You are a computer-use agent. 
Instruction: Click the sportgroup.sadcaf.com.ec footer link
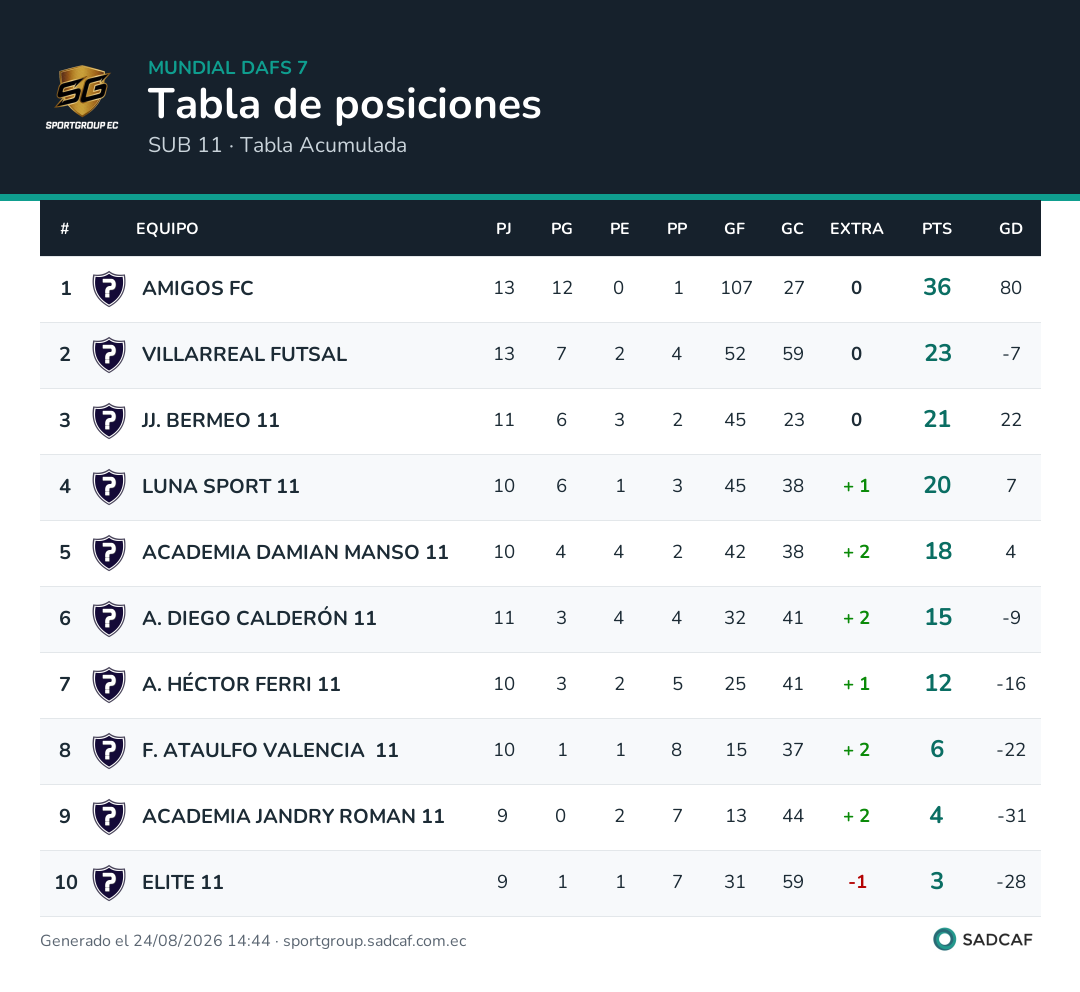375,941
